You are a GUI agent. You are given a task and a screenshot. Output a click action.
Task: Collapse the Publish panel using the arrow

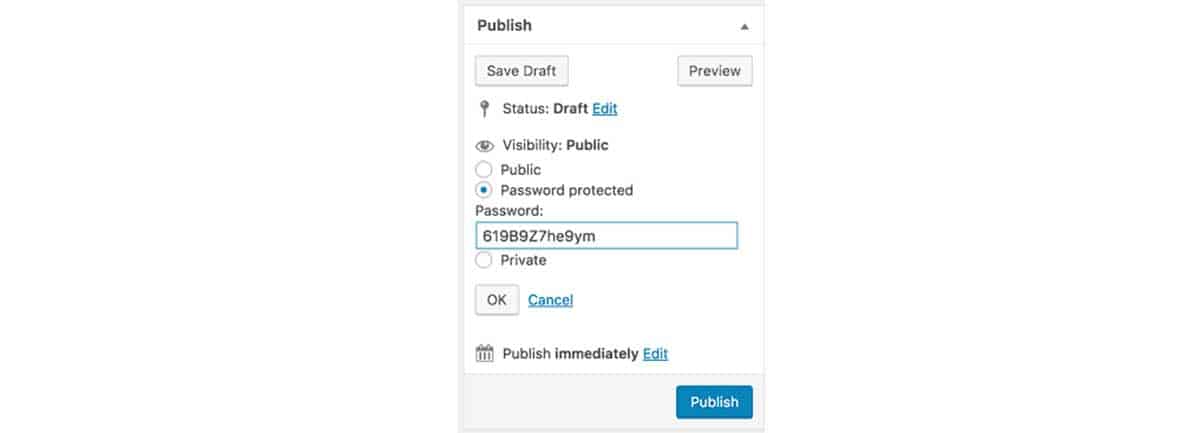point(744,27)
